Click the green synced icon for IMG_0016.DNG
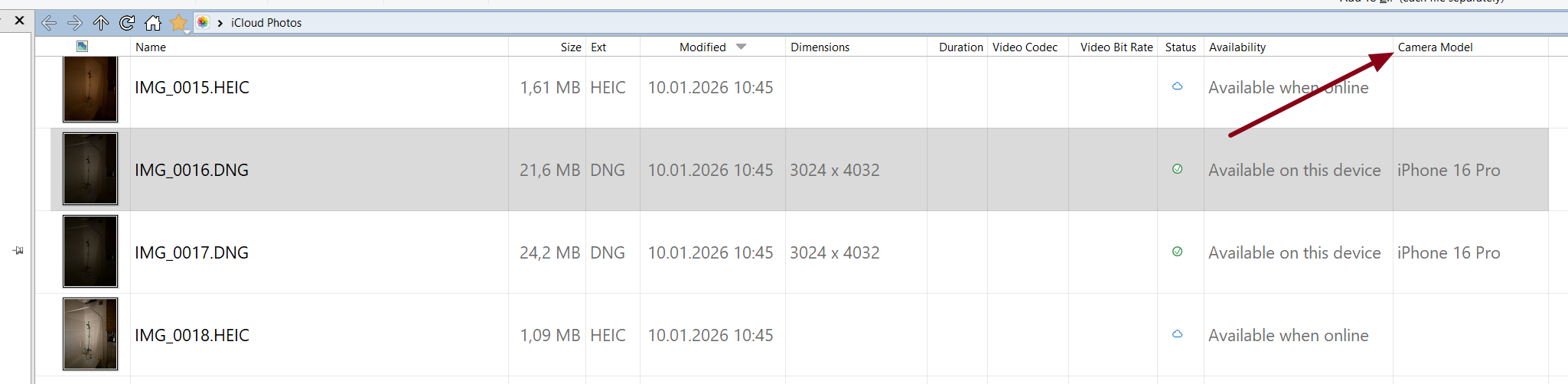Viewport: 1568px width, 384px height. (x=1177, y=169)
